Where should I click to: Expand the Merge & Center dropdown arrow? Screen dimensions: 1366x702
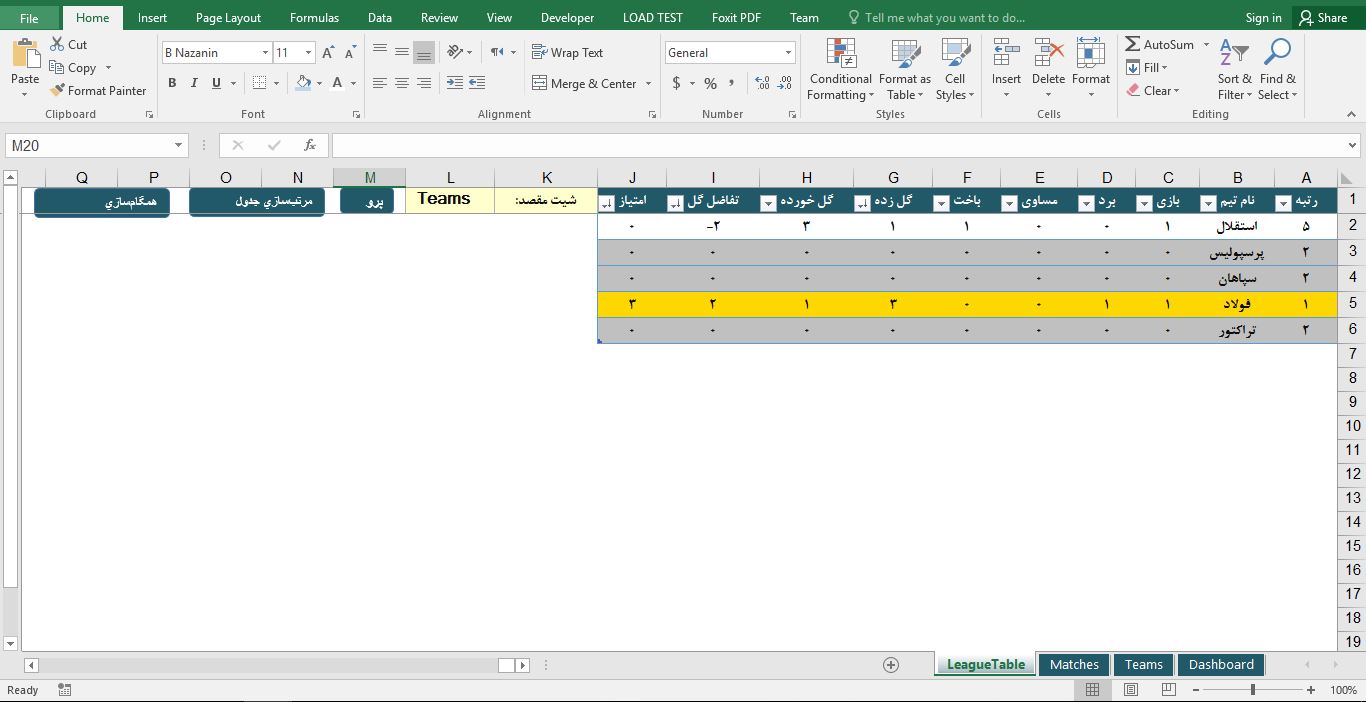click(648, 84)
